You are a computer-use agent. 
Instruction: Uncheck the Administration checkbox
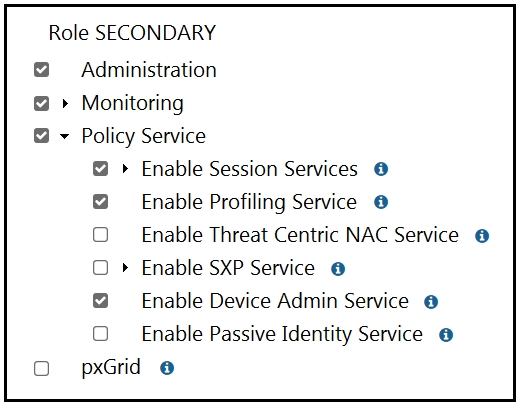click(42, 70)
